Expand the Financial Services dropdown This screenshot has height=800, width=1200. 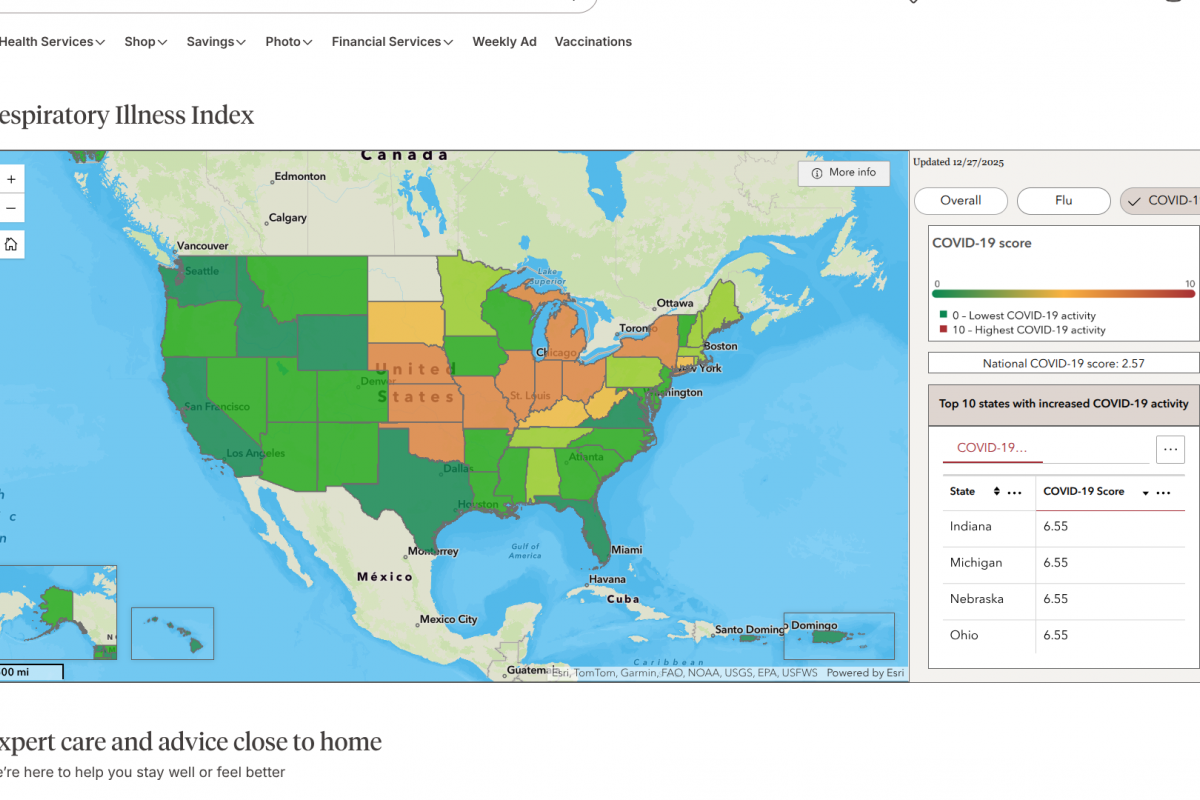click(x=392, y=42)
